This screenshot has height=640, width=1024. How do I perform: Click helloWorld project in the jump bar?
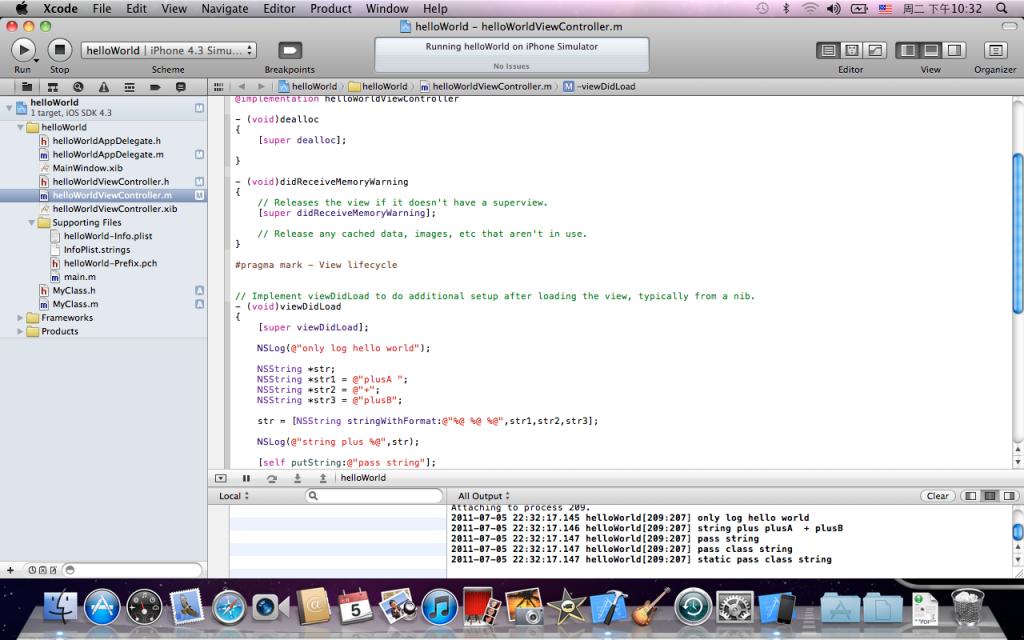click(x=308, y=86)
